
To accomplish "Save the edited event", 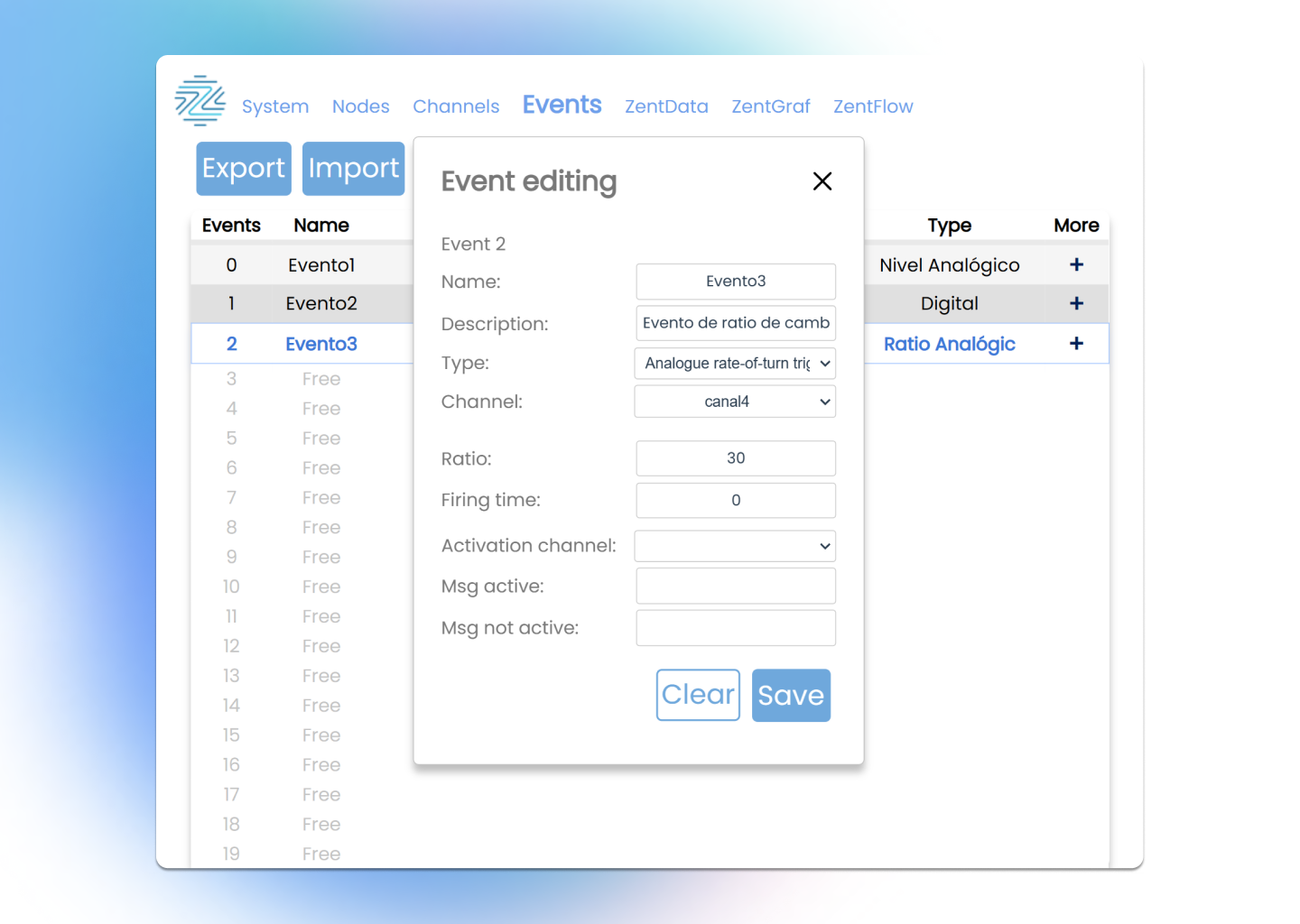I will click(791, 695).
